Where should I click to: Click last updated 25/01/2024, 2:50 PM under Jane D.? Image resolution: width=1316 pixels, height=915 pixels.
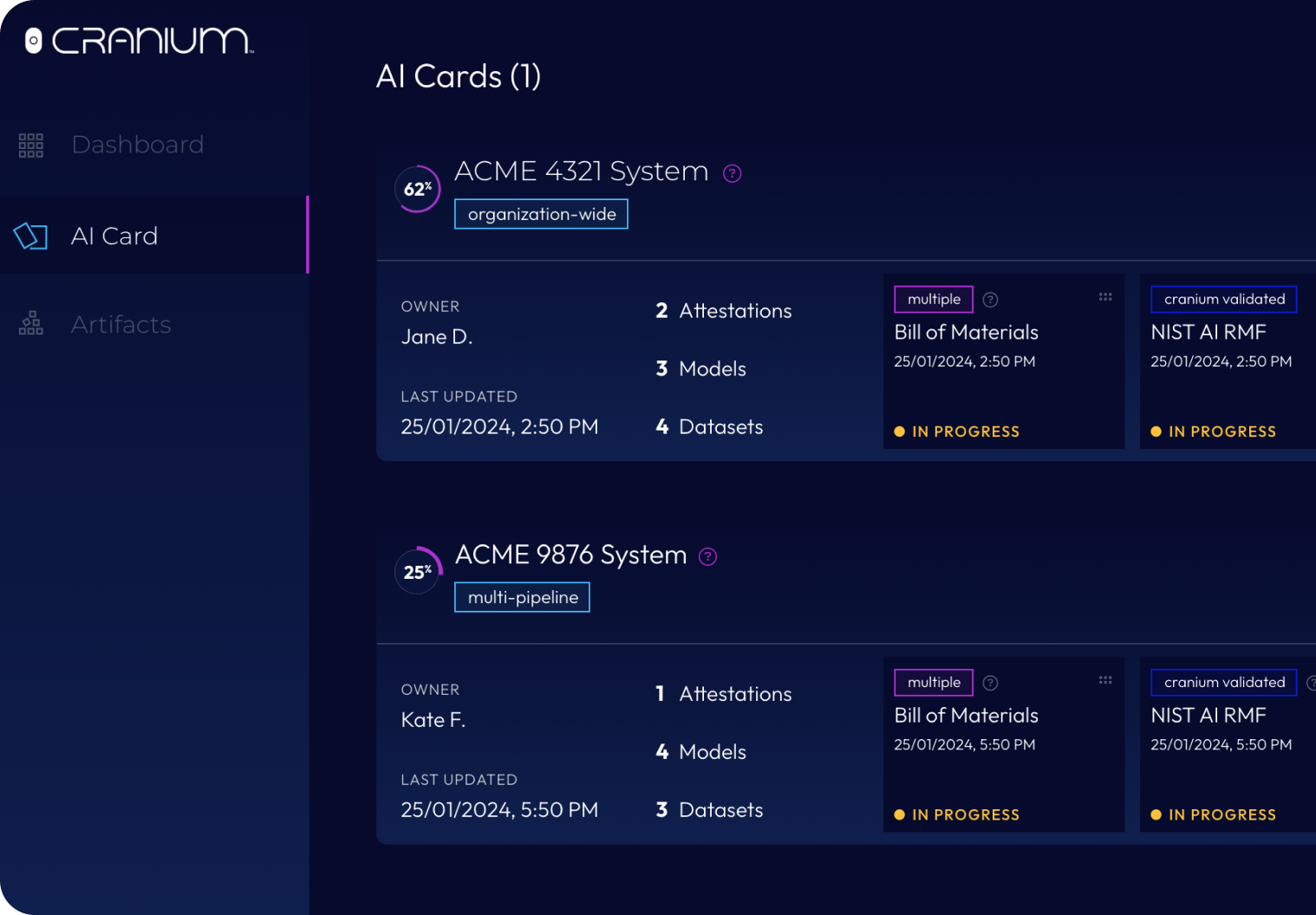pyautogui.click(x=499, y=427)
